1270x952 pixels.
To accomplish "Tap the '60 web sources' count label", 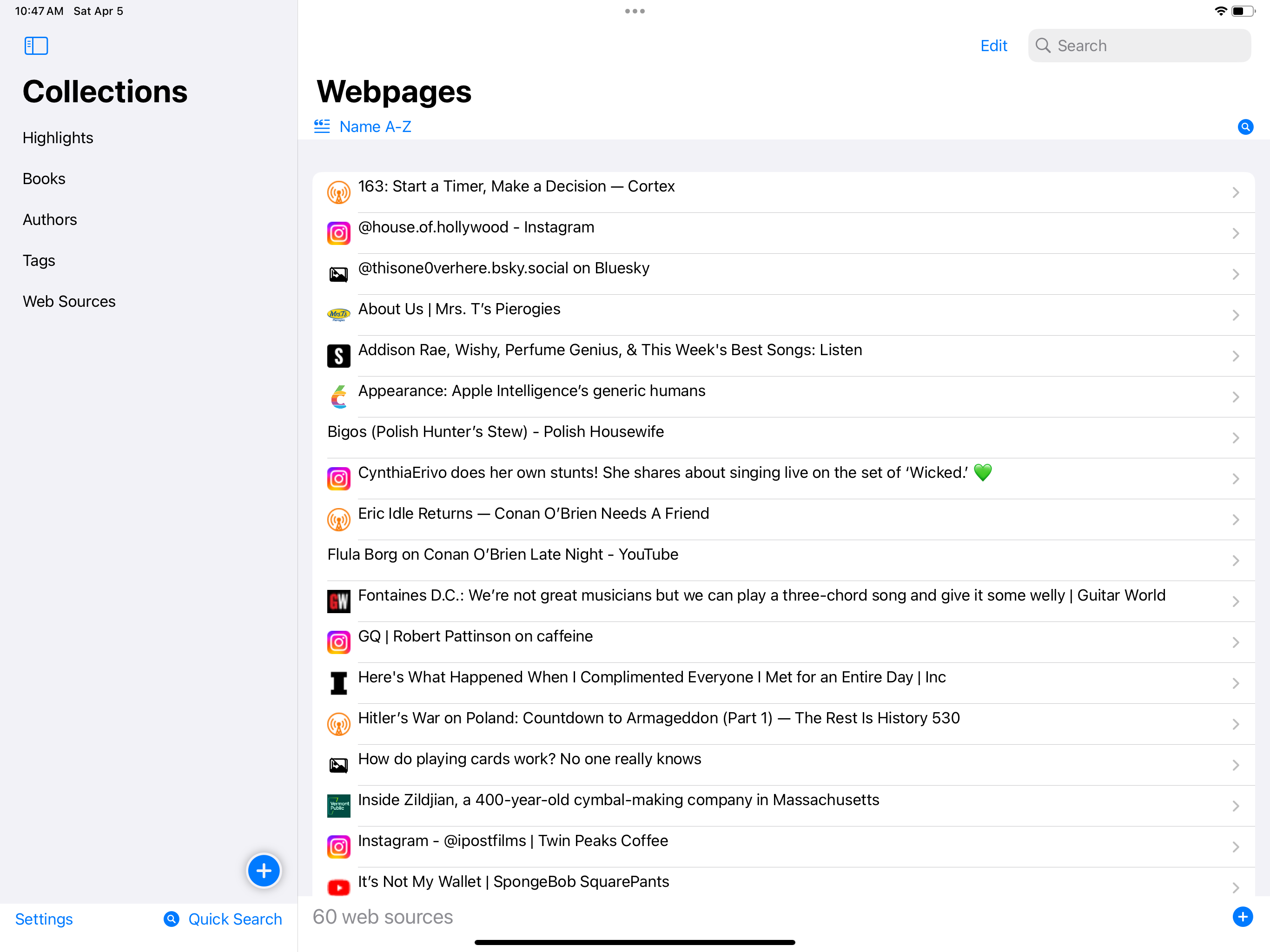I will pyautogui.click(x=383, y=917).
